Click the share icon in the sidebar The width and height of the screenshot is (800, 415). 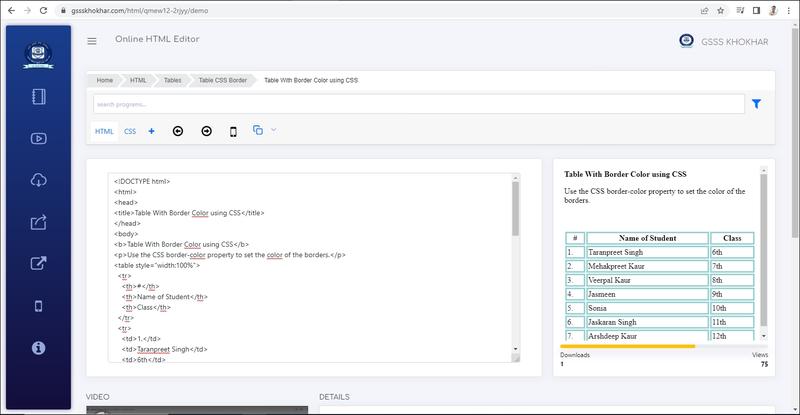39,222
